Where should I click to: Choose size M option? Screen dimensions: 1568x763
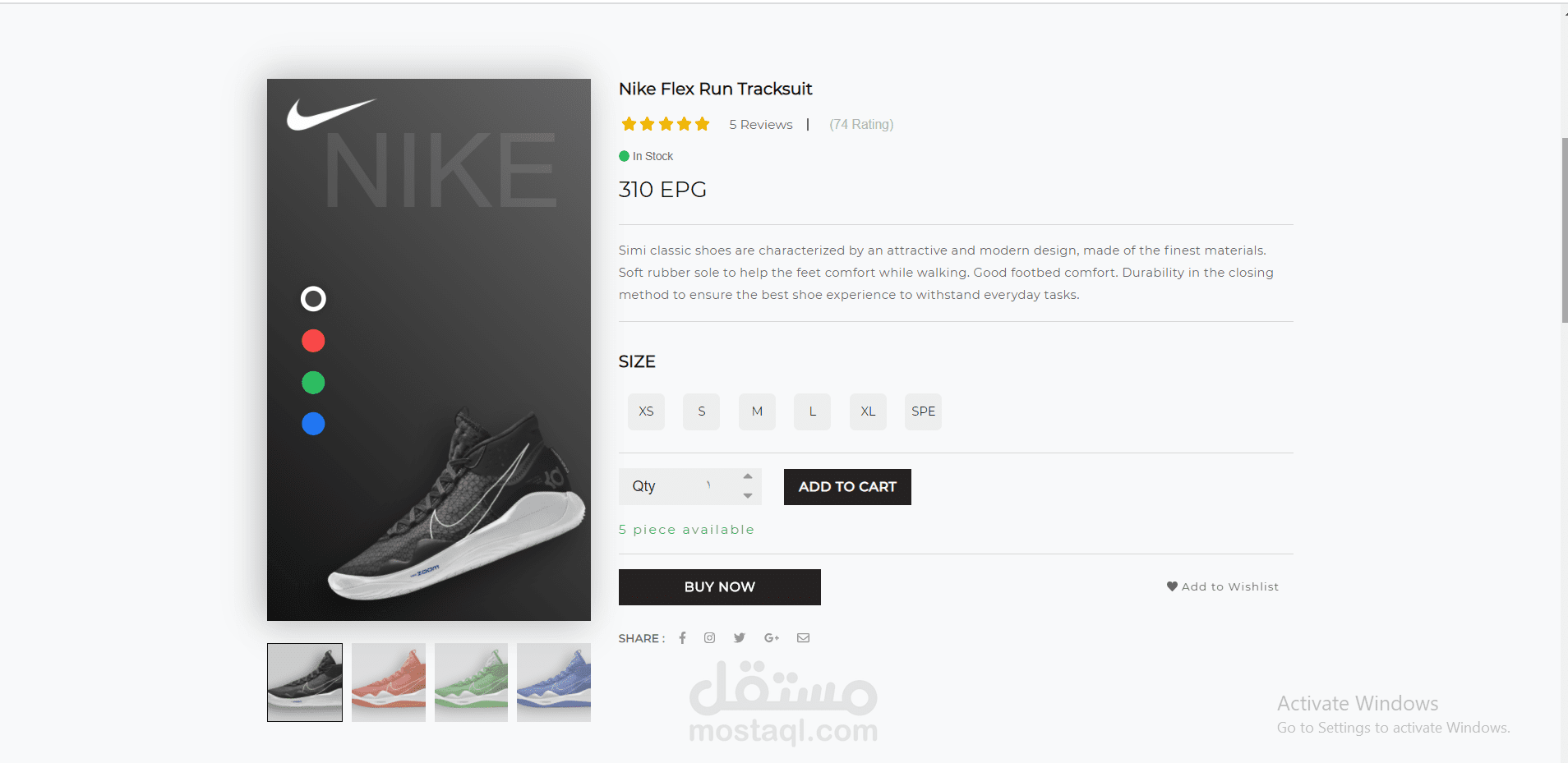(x=757, y=411)
